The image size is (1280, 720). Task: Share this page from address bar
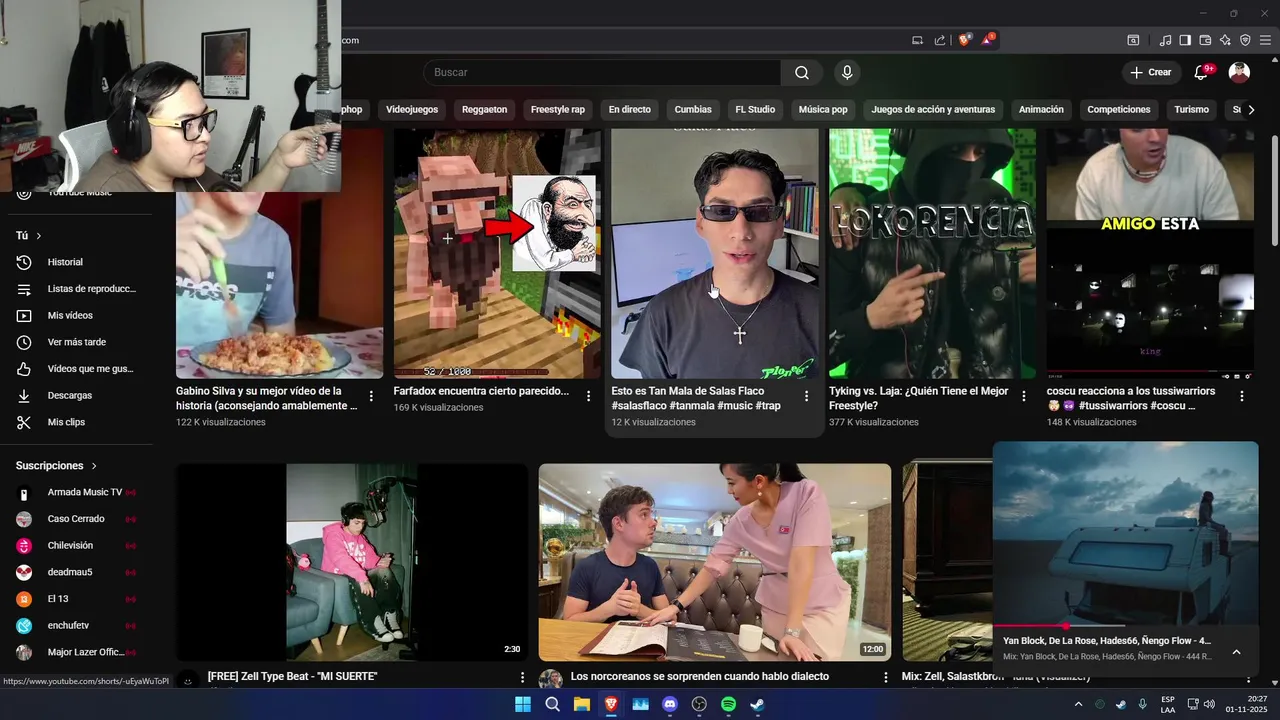[940, 40]
